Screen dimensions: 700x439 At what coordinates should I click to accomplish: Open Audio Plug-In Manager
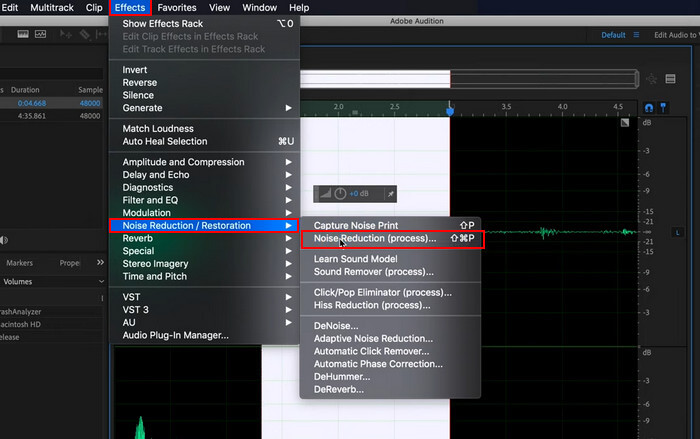204,335
